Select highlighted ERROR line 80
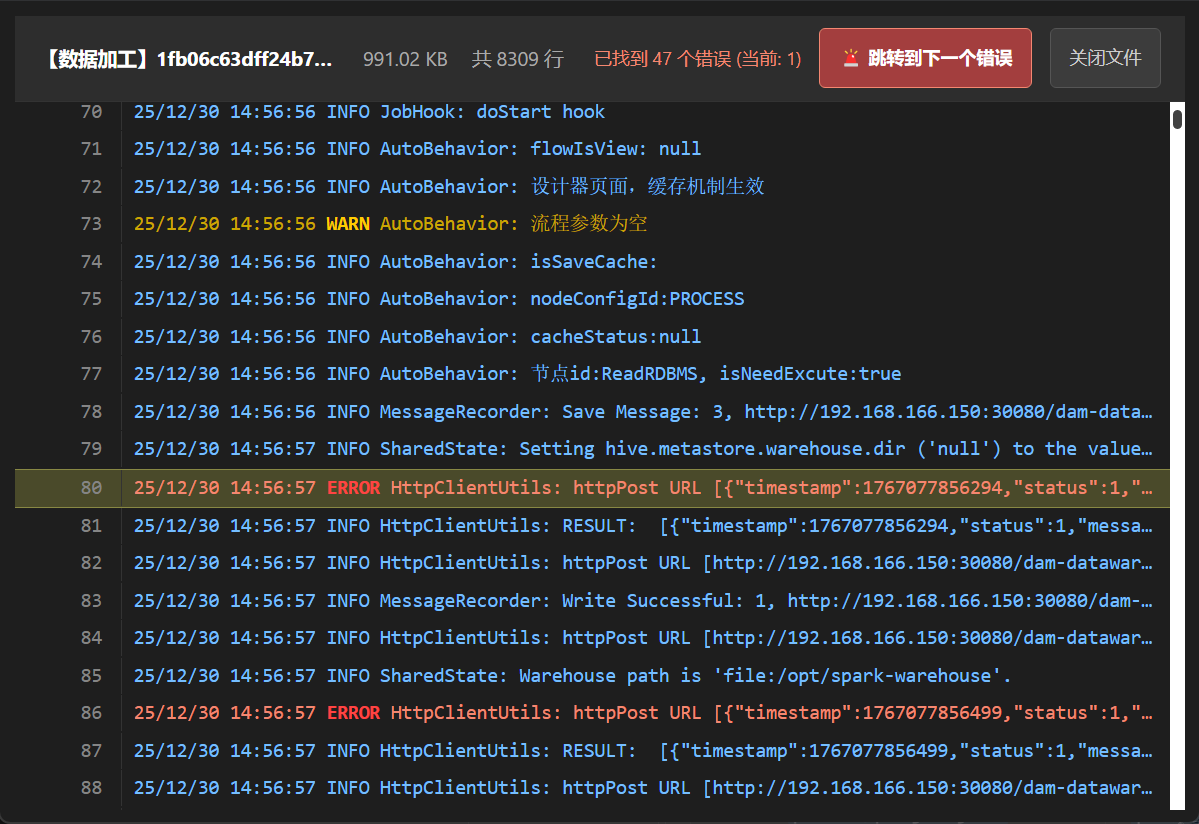The height and width of the screenshot is (824, 1199). (640, 488)
